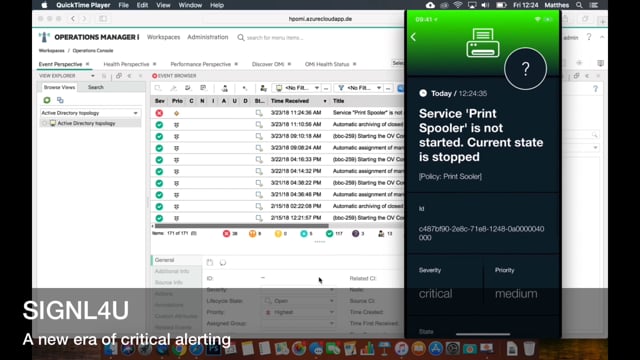Open the OMi help question mark icon
The image size is (640, 360).
point(589,37)
